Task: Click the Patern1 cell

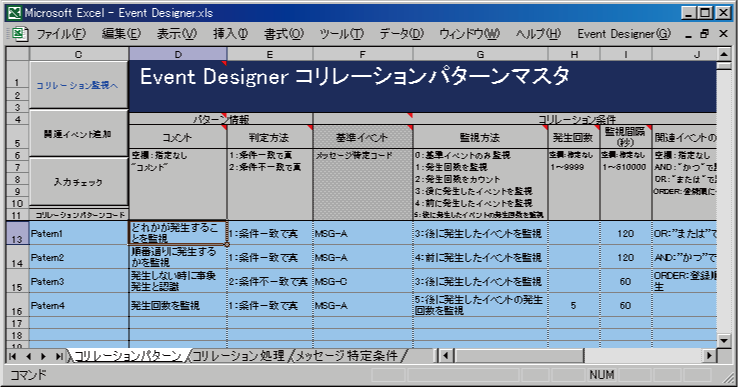Action: tap(79, 233)
